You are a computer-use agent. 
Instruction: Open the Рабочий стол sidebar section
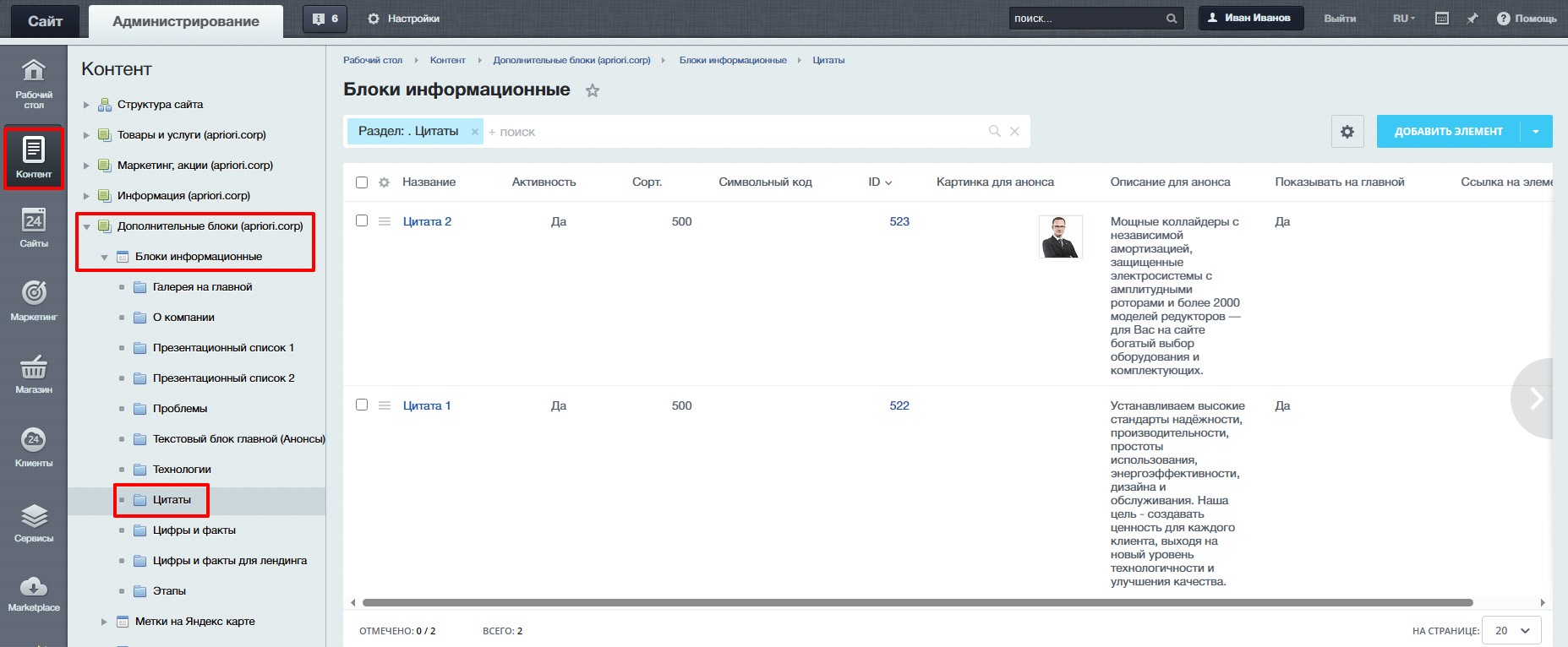click(34, 83)
